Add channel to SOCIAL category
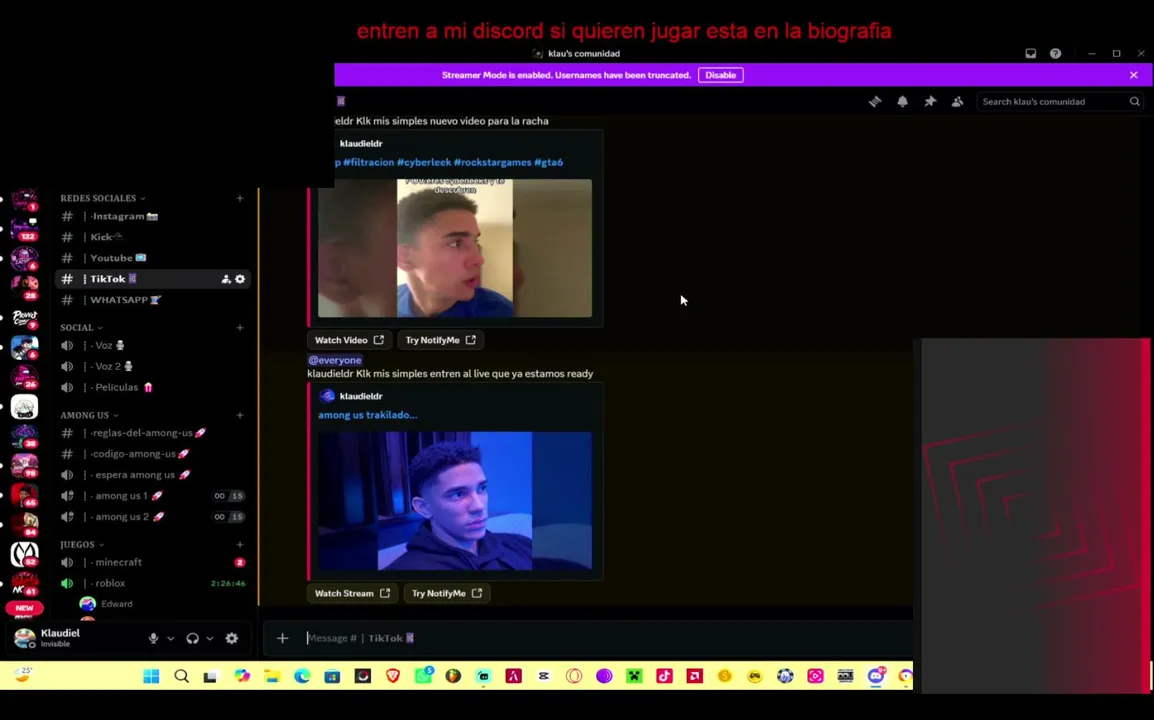Image resolution: width=1154 pixels, height=720 pixels. click(x=240, y=328)
